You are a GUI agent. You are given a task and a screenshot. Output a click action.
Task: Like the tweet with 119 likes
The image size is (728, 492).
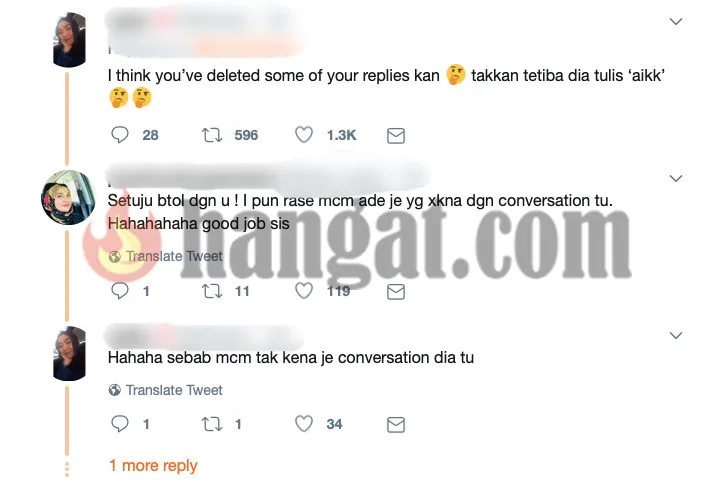click(x=304, y=291)
